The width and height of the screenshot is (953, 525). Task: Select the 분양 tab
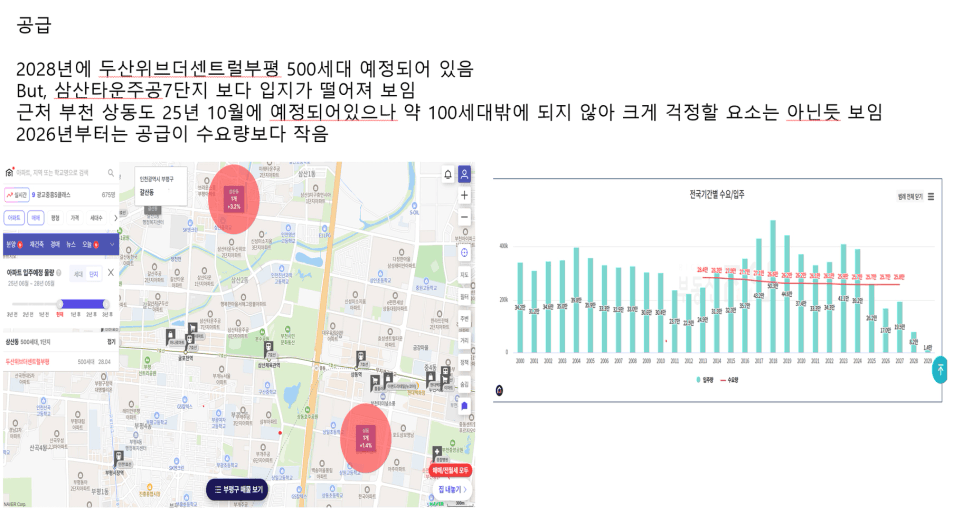[14, 244]
